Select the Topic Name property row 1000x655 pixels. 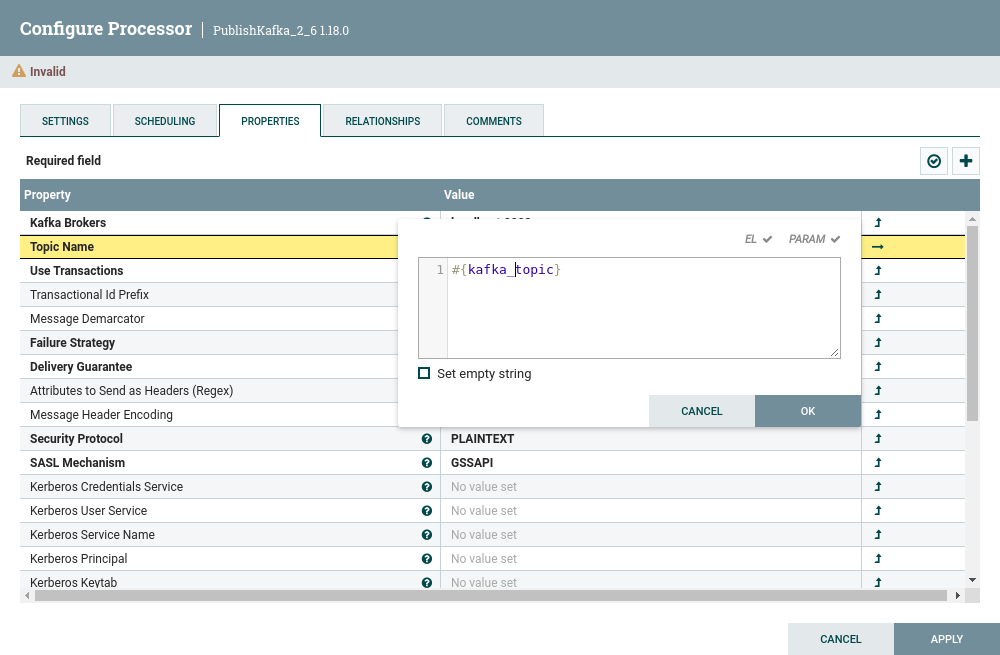coord(209,247)
